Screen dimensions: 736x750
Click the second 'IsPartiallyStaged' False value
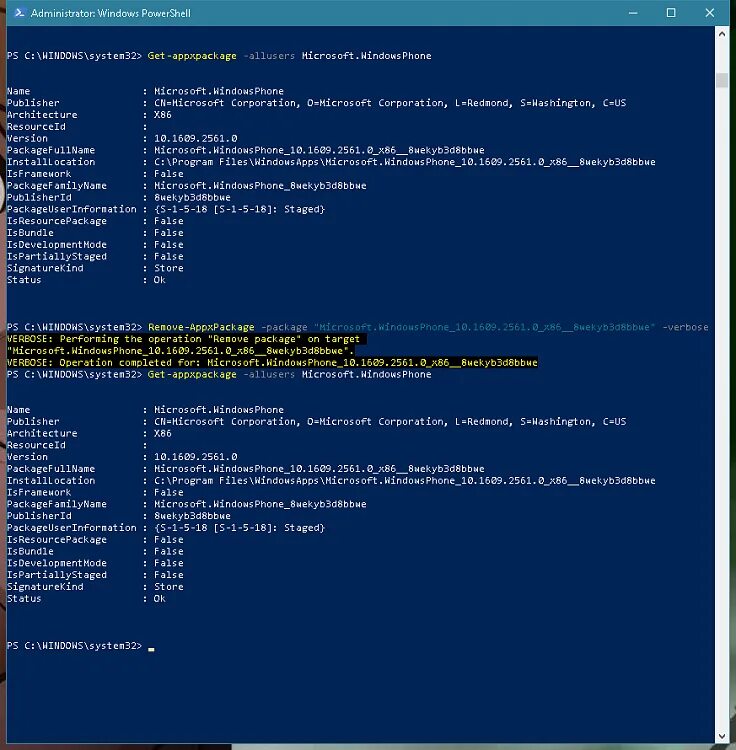168,575
